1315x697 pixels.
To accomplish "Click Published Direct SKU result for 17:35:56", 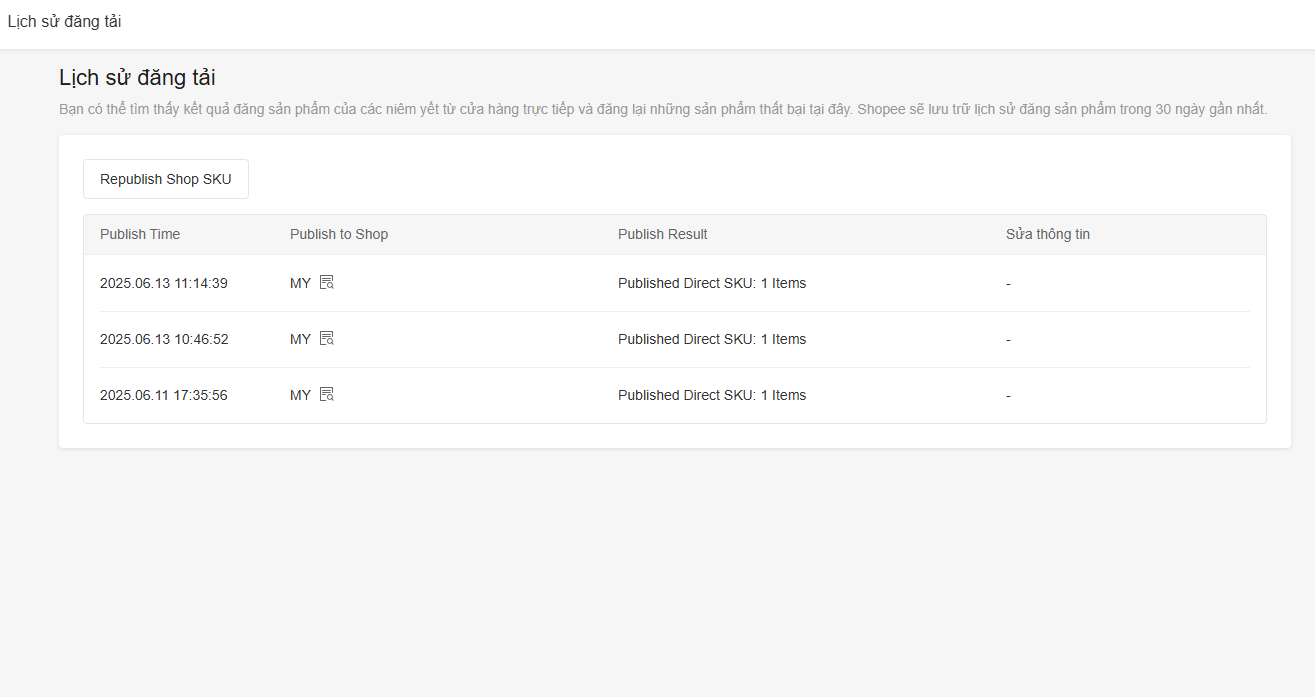I will pyautogui.click(x=711, y=395).
